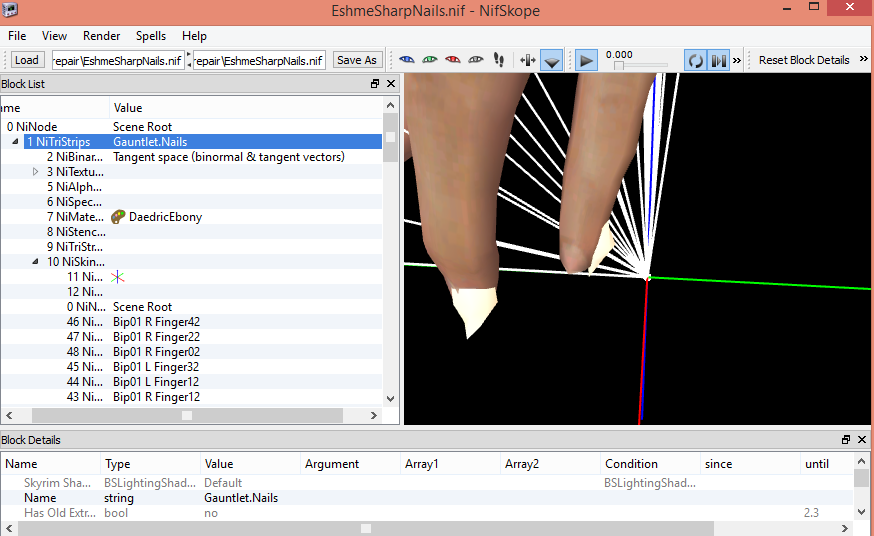874x536 pixels.
Task: Click the Value column header in Block List
Action: point(246,108)
